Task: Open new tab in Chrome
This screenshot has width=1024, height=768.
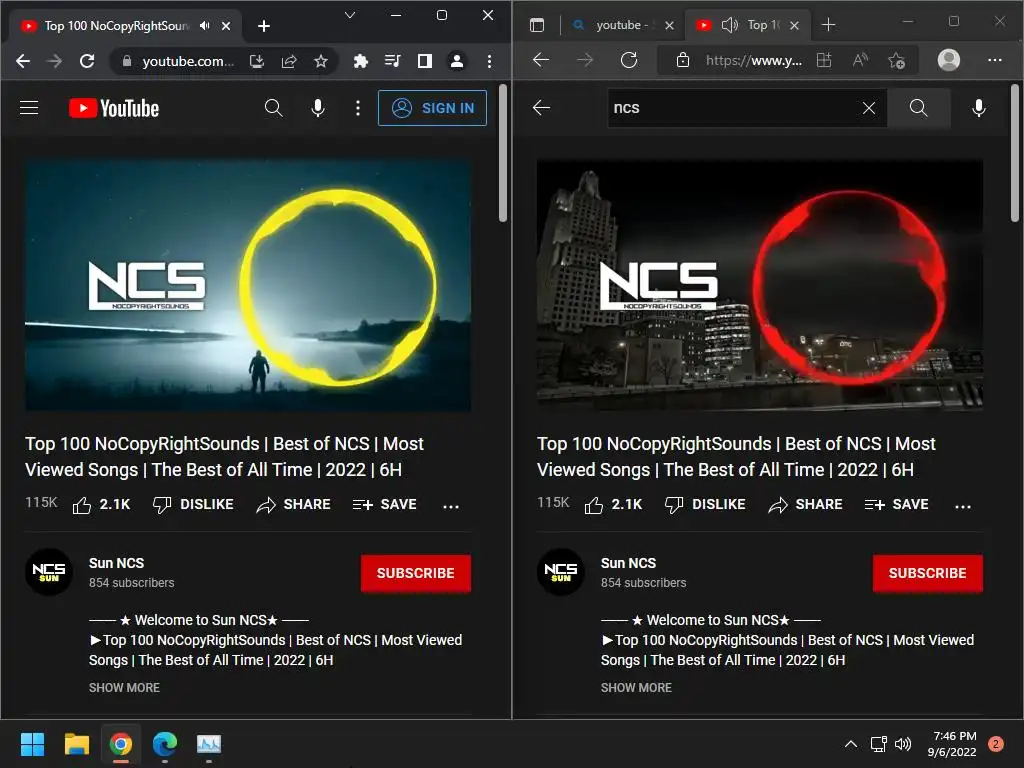Action: click(x=264, y=25)
